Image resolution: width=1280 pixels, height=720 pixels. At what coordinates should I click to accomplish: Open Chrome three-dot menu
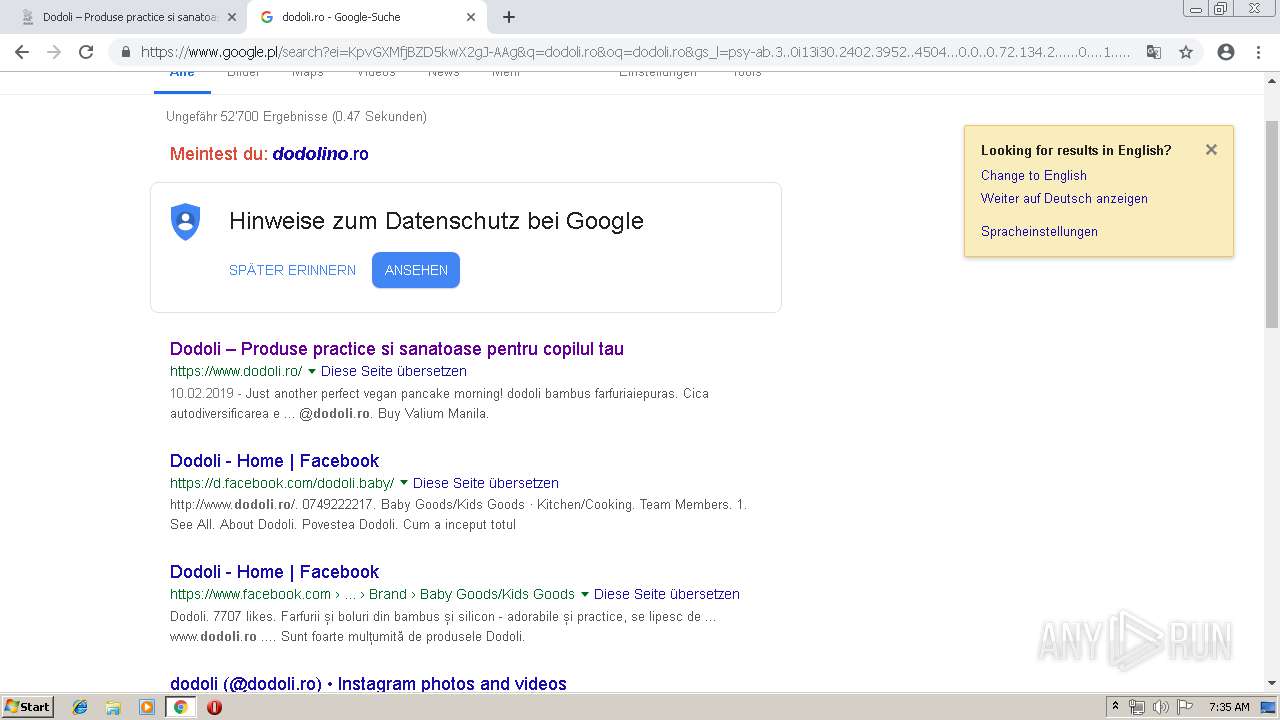point(1258,52)
